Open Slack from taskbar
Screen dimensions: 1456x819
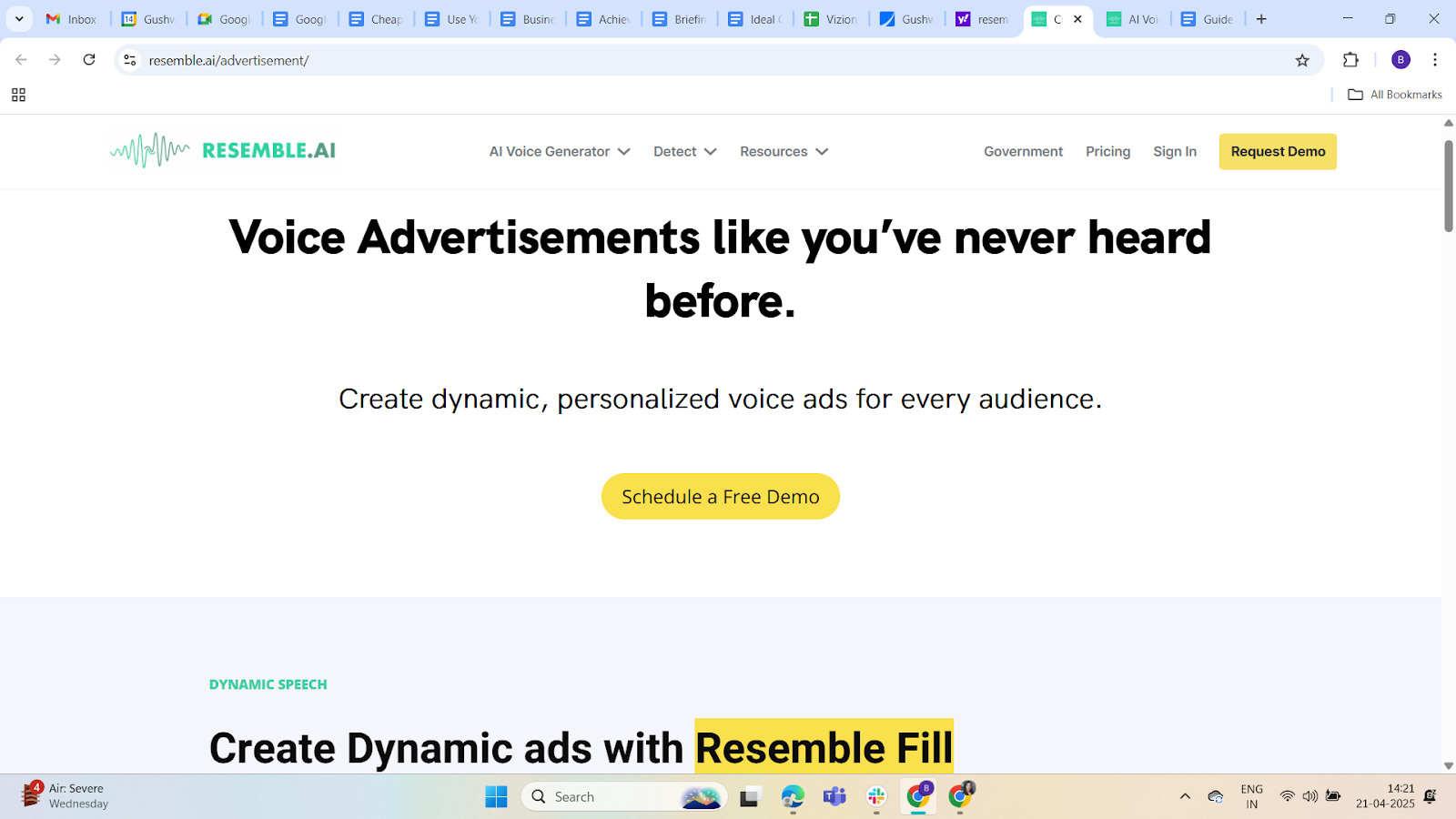tap(876, 797)
